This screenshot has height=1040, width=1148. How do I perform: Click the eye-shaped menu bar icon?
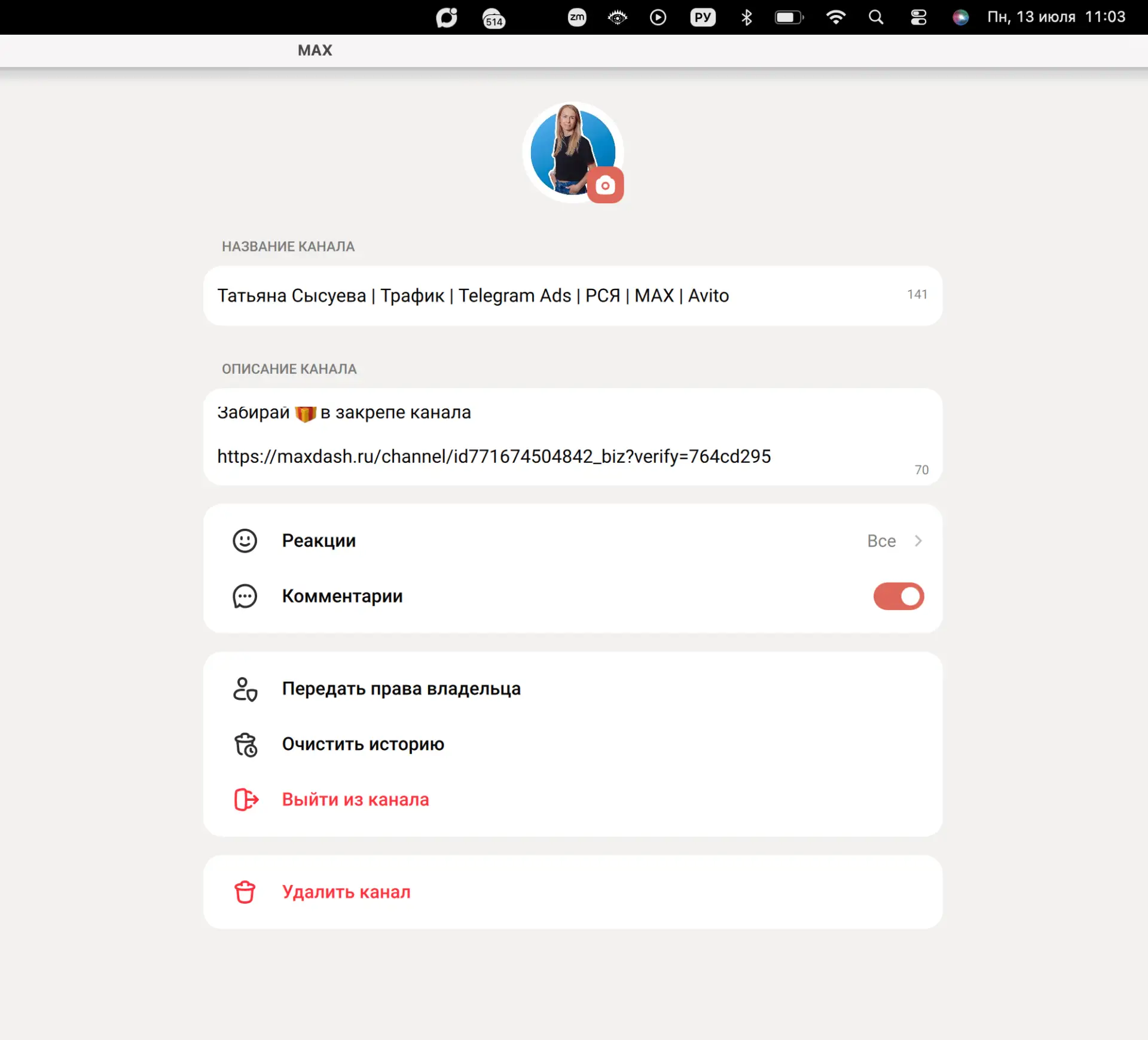click(618, 17)
